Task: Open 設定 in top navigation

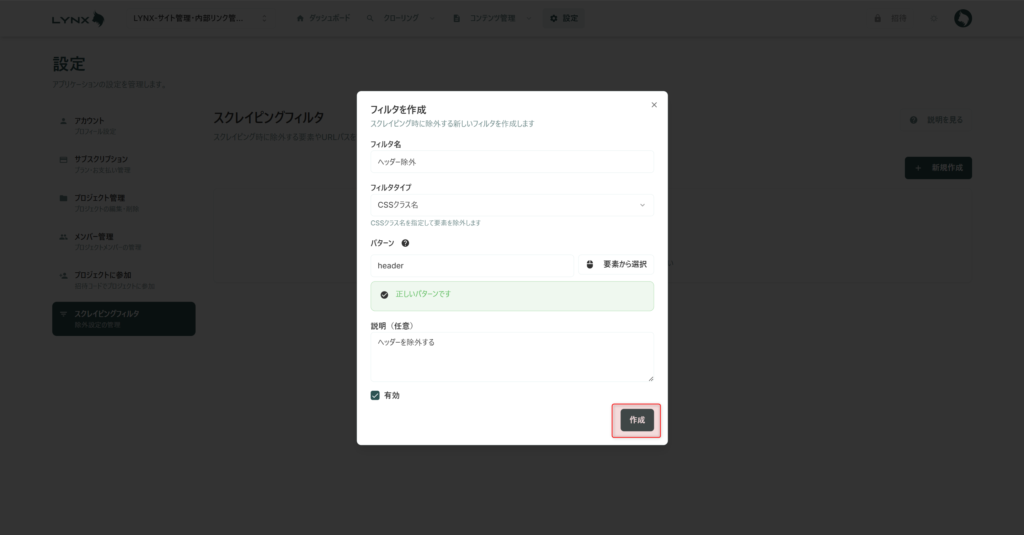Action: click(x=563, y=19)
